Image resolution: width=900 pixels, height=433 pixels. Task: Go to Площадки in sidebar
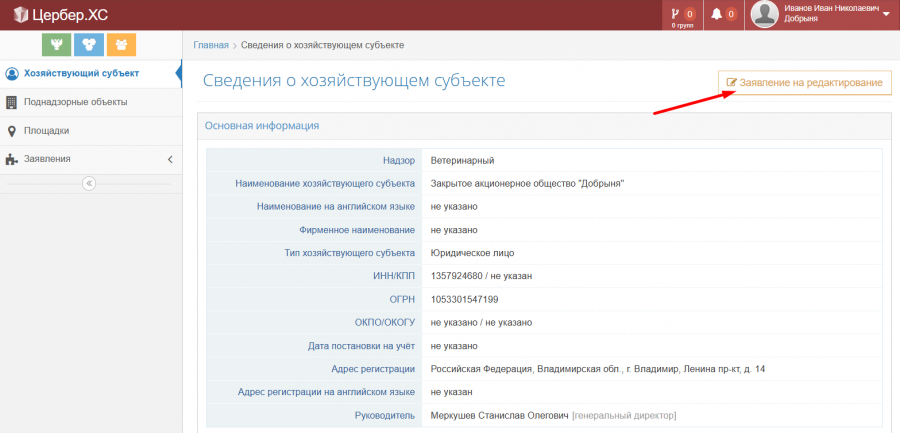[x=46, y=131]
